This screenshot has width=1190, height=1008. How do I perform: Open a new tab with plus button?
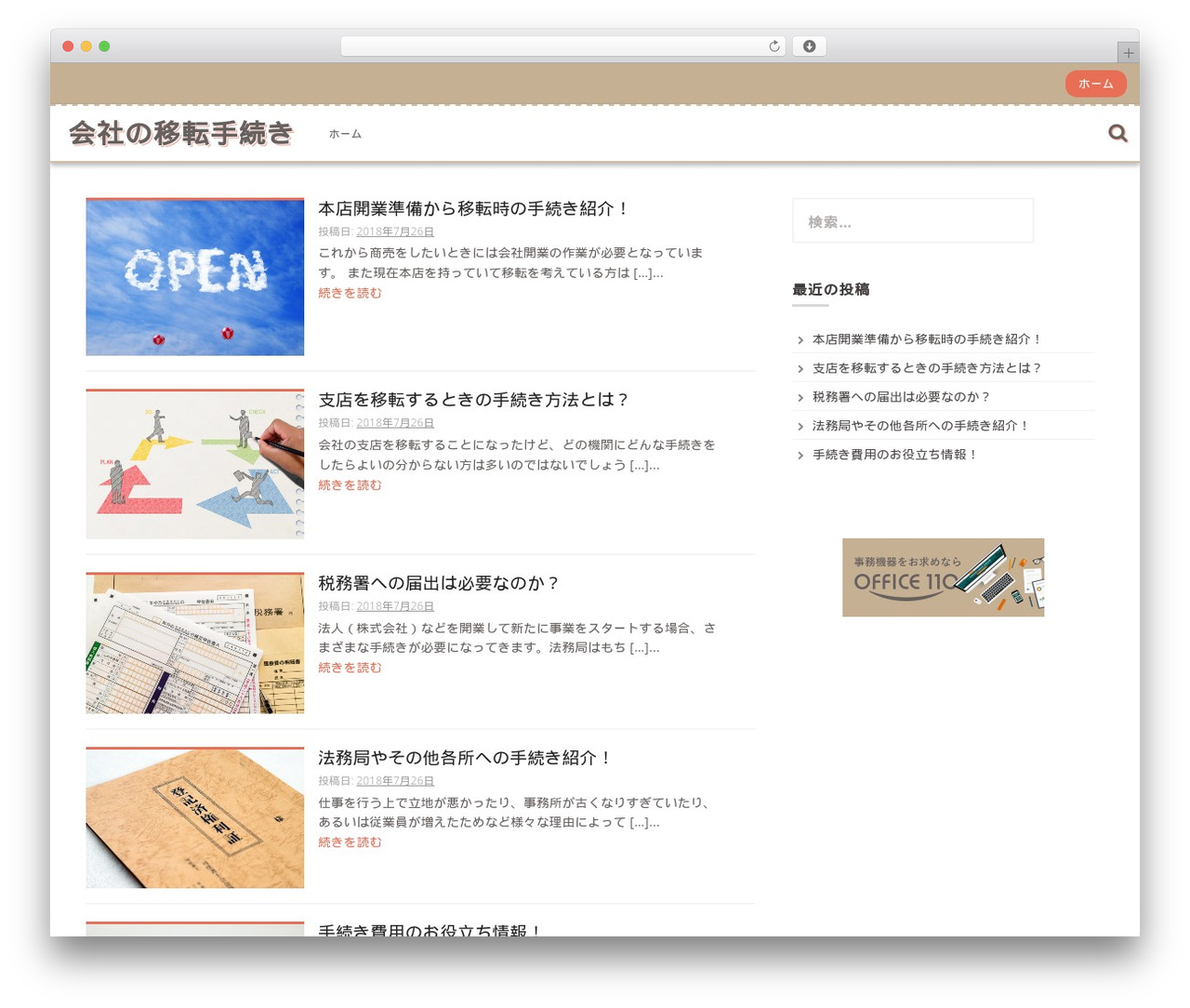[x=1128, y=53]
